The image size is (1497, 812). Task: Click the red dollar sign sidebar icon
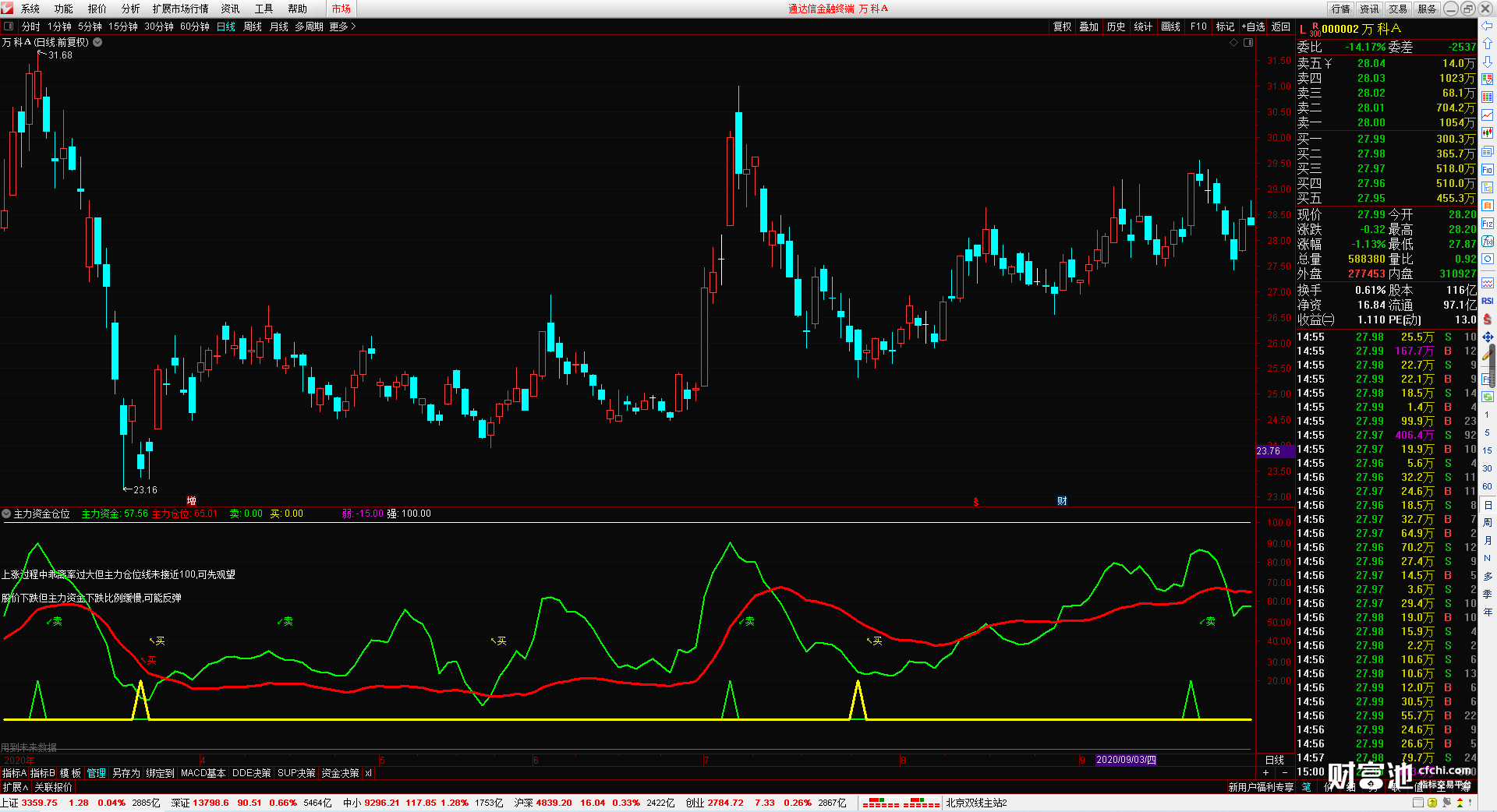(x=1488, y=319)
